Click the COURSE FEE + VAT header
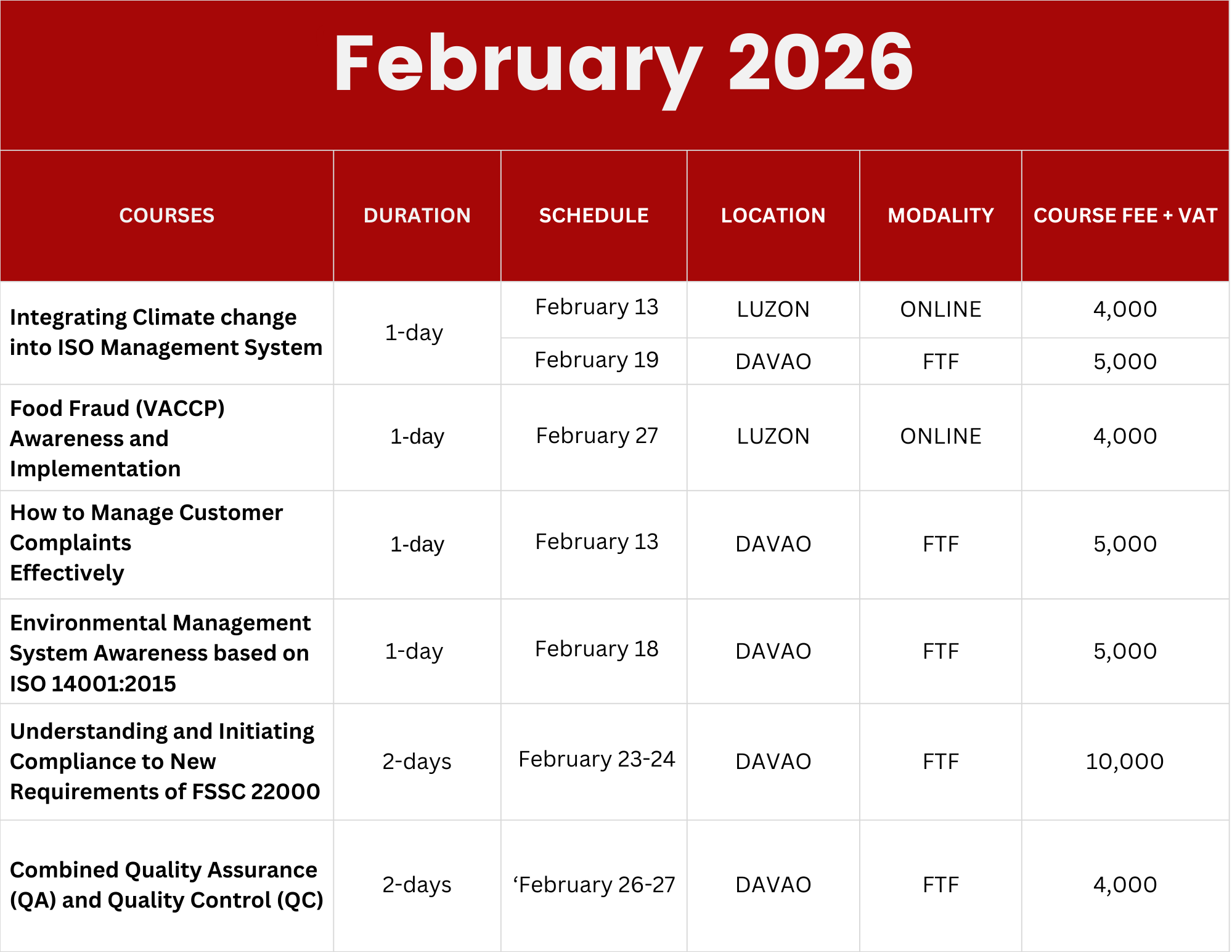 1125,216
